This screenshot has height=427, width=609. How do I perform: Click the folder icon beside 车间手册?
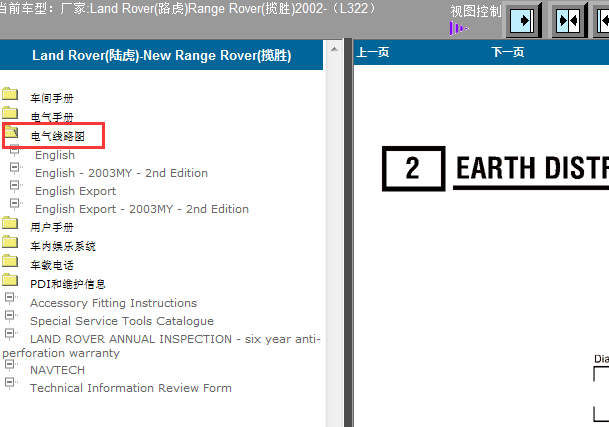(10, 96)
